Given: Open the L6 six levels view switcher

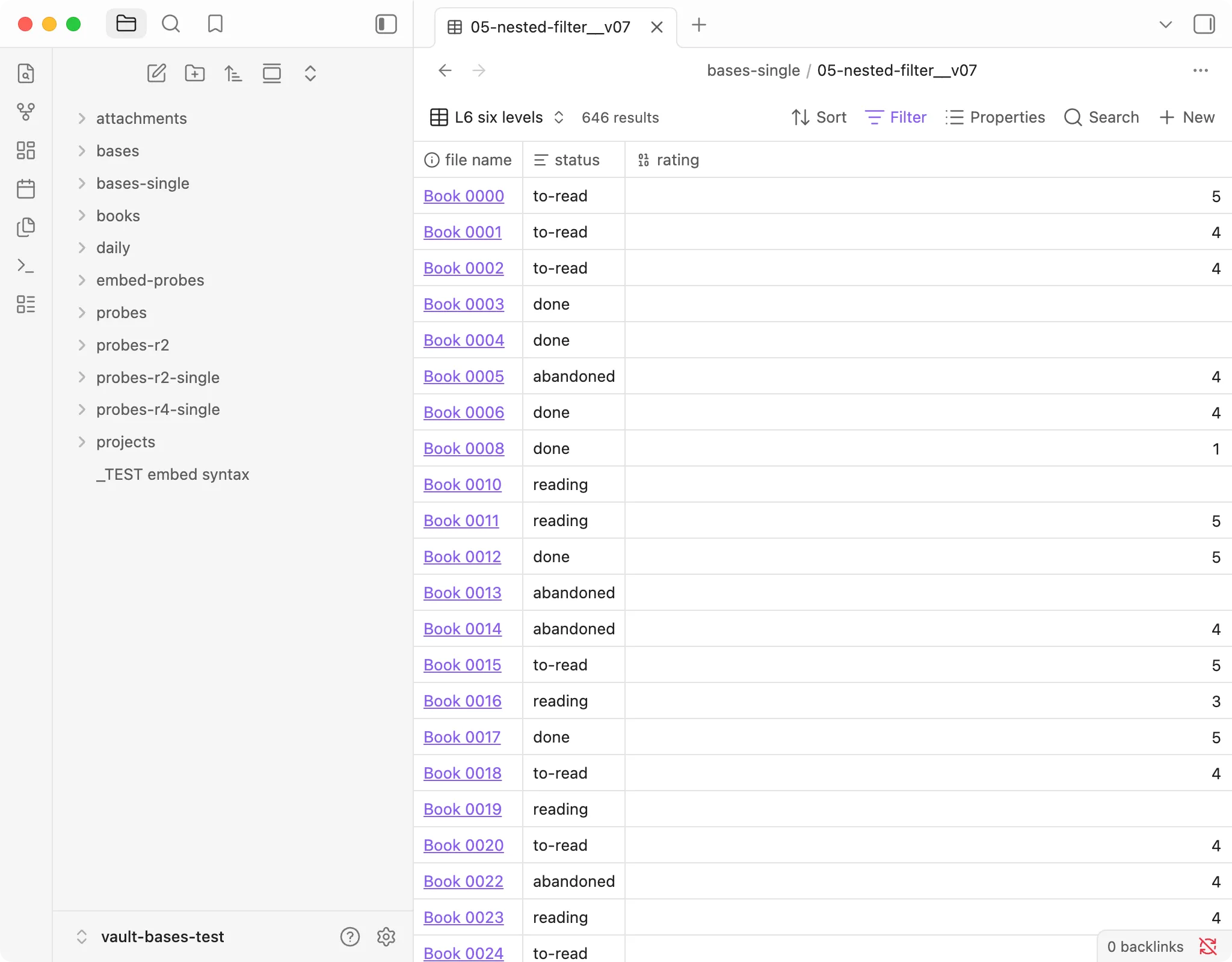Looking at the screenshot, I should tap(497, 117).
